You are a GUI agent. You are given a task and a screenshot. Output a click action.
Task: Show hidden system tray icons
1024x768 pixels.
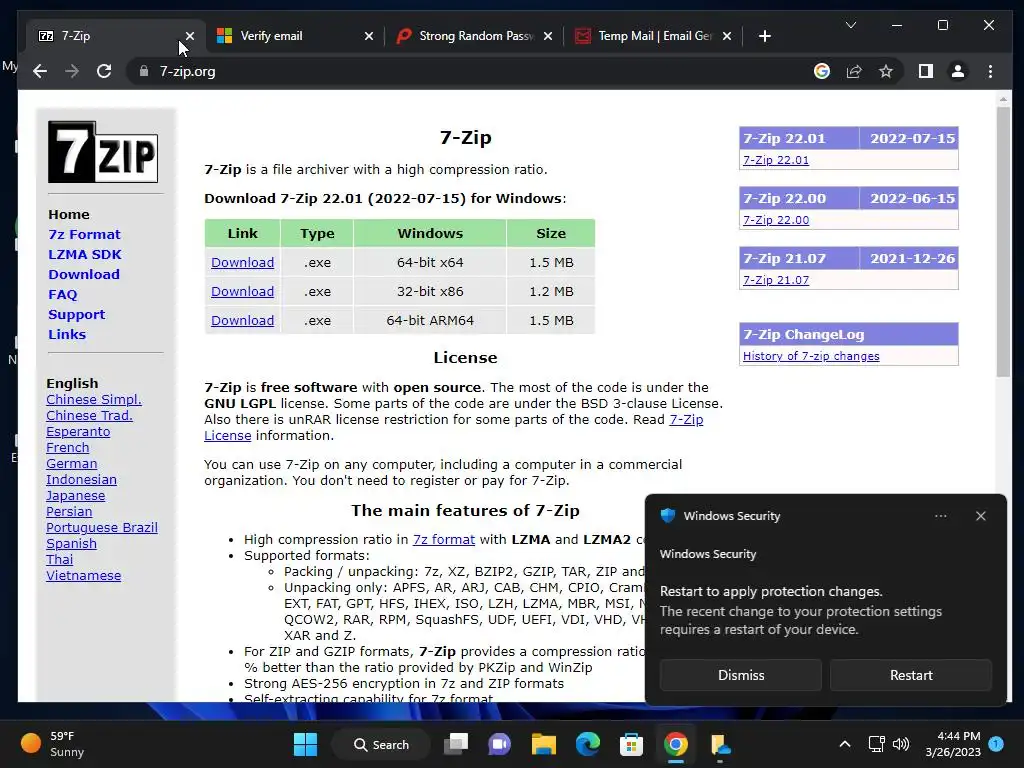point(844,744)
